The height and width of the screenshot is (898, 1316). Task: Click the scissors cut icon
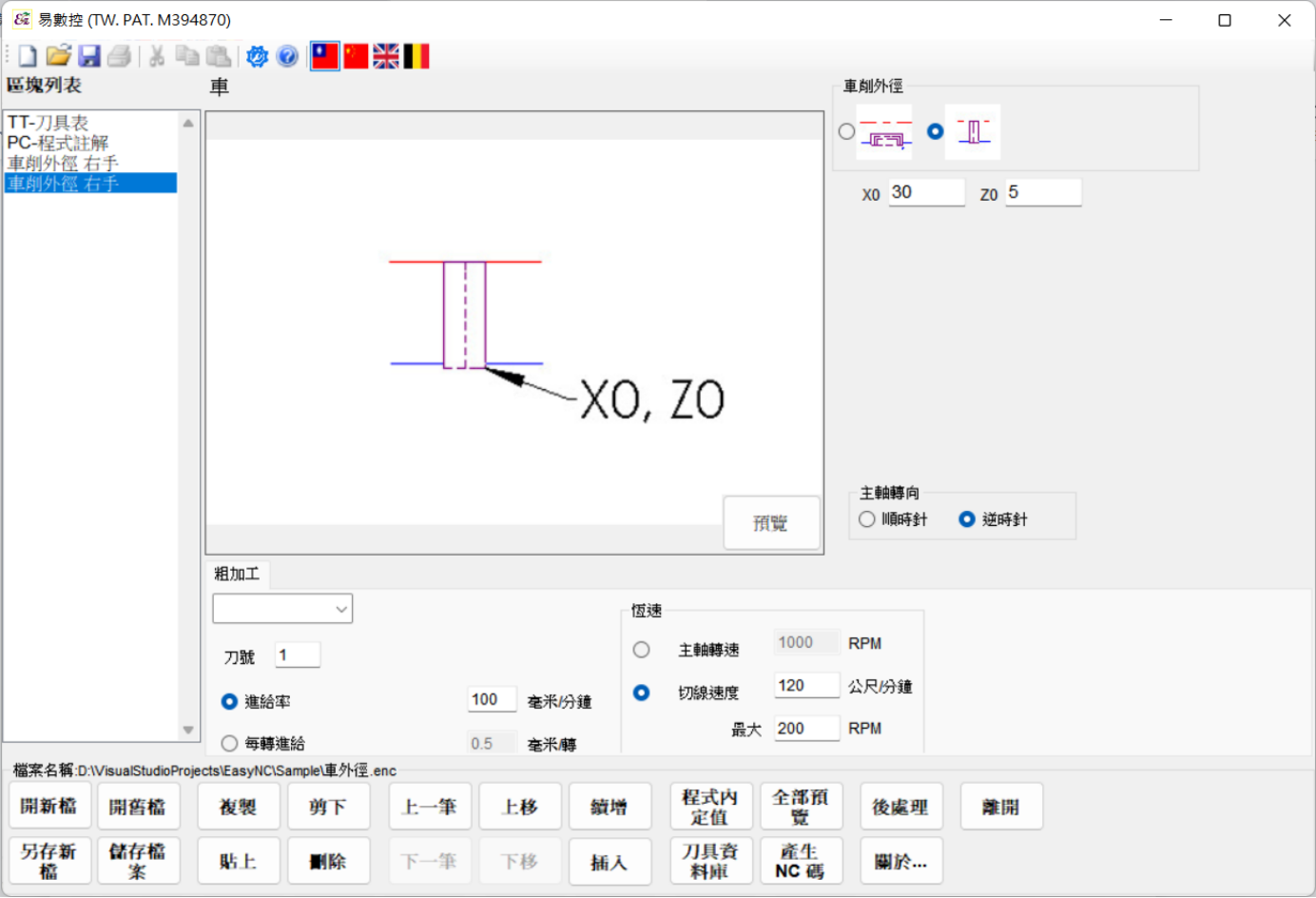tap(157, 56)
